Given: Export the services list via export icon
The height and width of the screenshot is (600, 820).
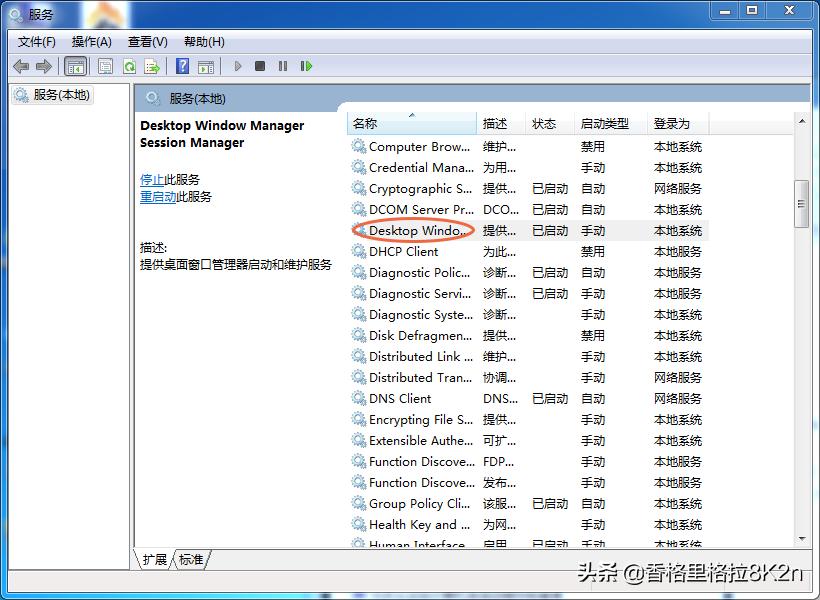Looking at the screenshot, I should 152,66.
